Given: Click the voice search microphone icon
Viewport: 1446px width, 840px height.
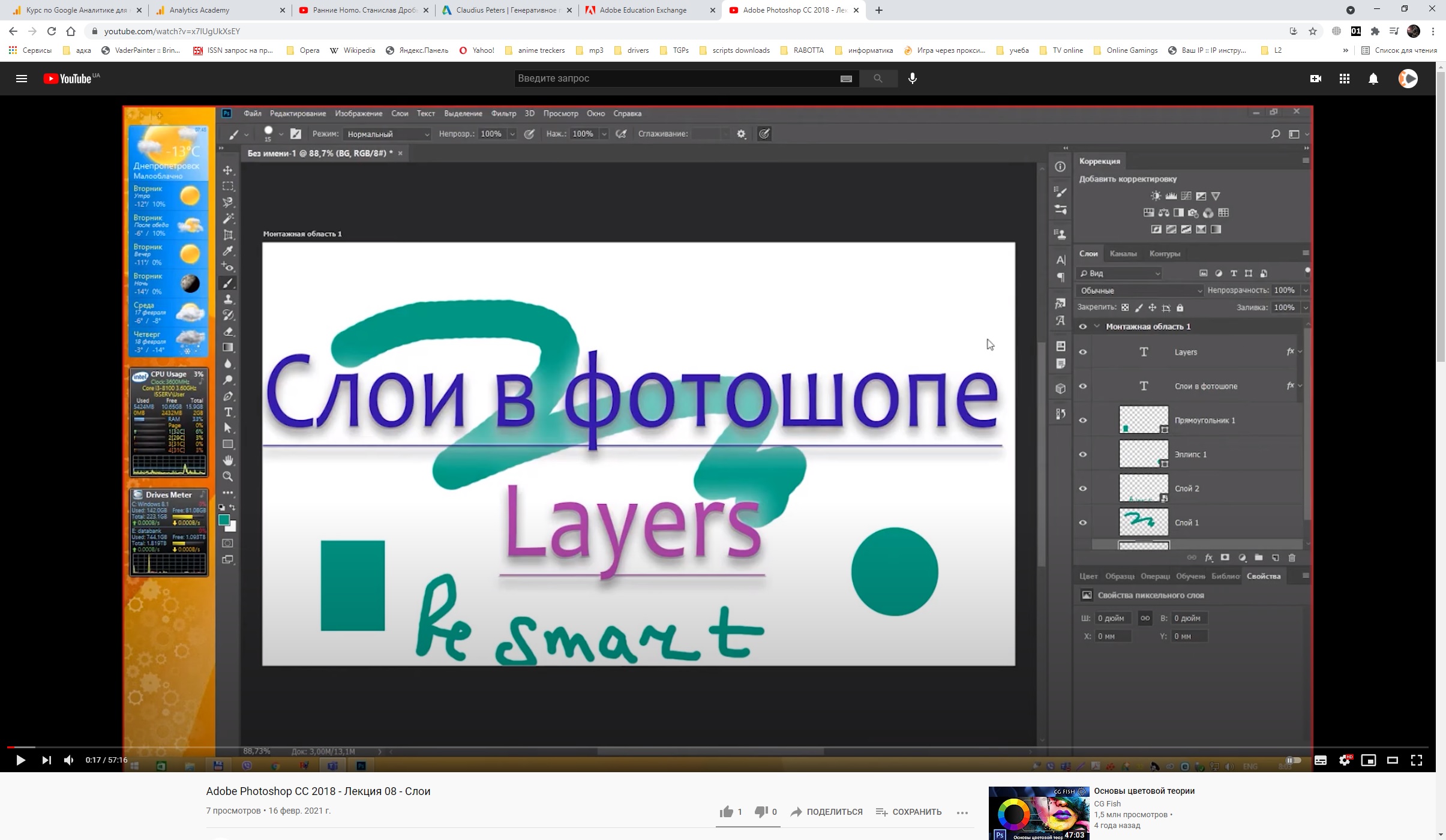Looking at the screenshot, I should [x=912, y=79].
